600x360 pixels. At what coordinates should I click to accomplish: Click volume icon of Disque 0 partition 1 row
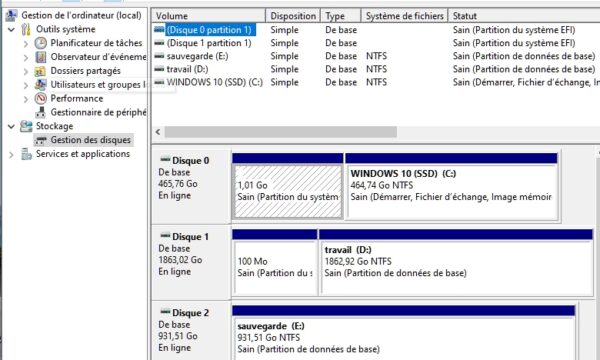point(159,29)
